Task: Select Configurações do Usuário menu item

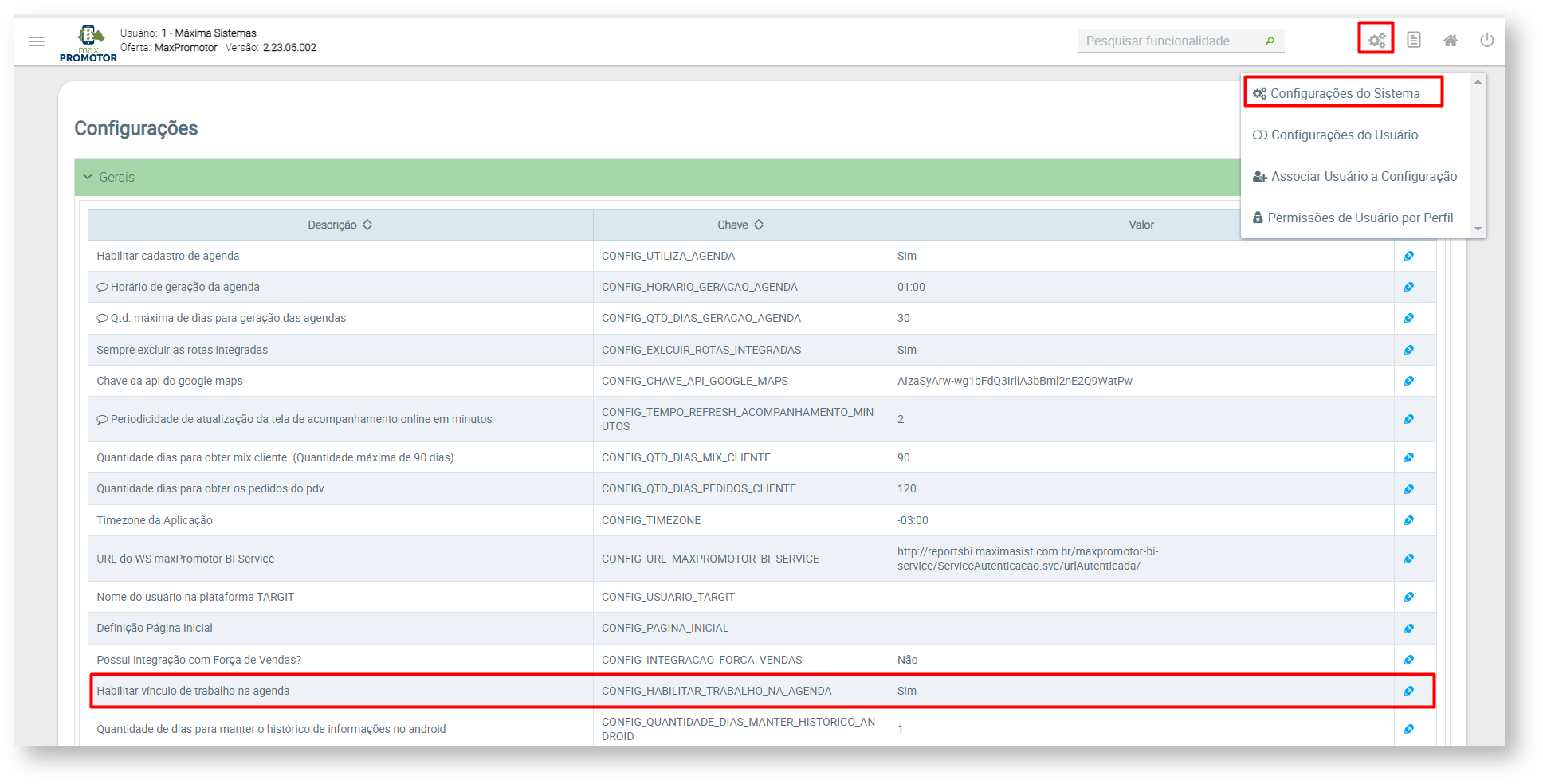Action: [1344, 135]
